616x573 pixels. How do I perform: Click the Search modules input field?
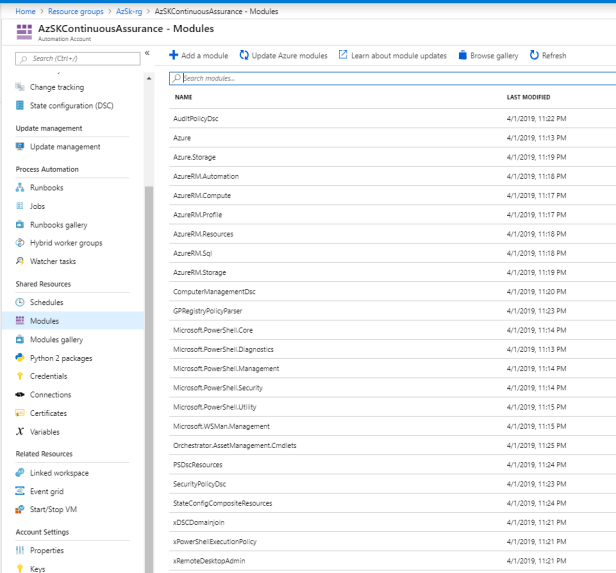pyautogui.click(x=390, y=77)
